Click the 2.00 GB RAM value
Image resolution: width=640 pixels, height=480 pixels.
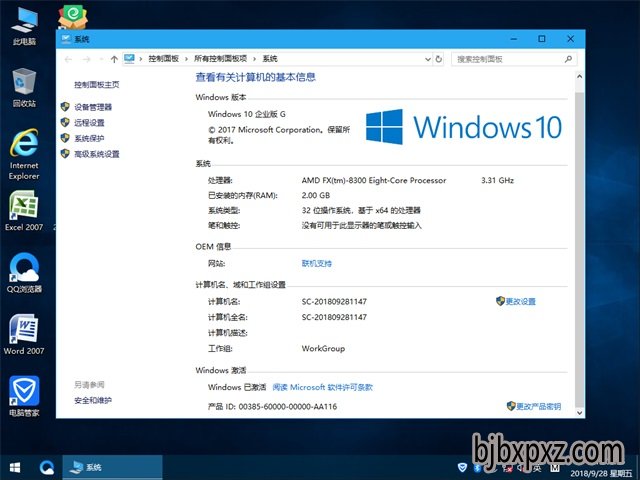pyautogui.click(x=316, y=195)
